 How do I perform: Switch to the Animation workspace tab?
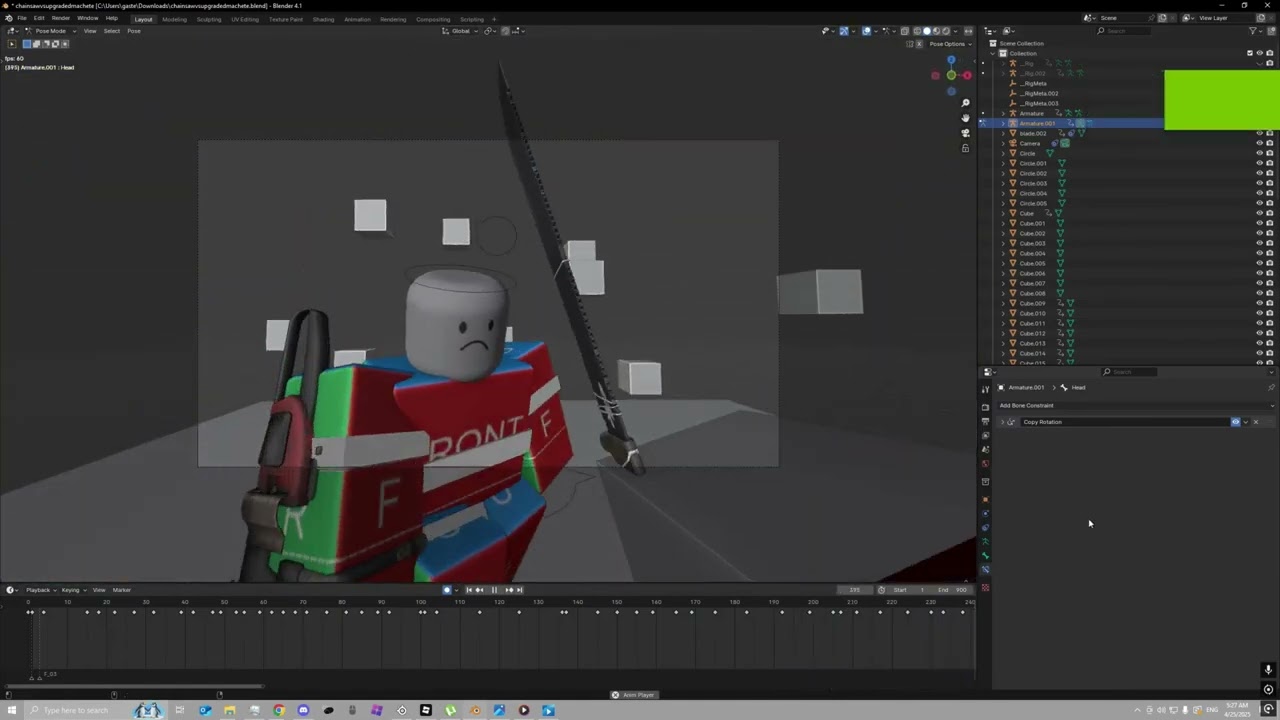point(357,19)
